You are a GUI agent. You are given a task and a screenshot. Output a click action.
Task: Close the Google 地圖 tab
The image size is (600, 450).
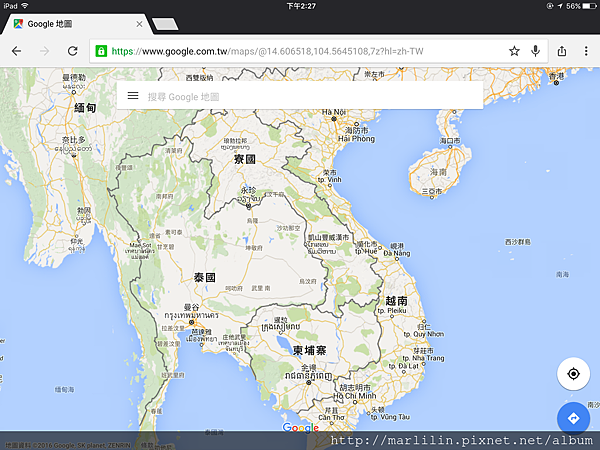tap(139, 24)
